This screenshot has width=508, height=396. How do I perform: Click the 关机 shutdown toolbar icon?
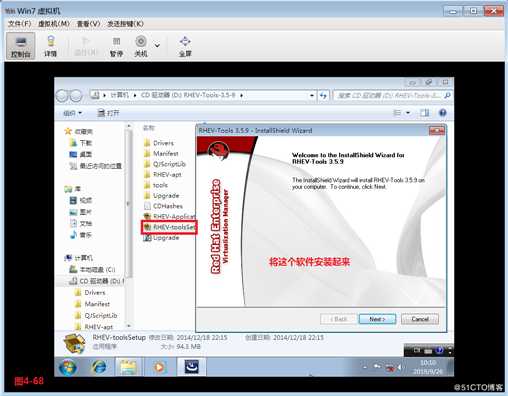point(141,46)
